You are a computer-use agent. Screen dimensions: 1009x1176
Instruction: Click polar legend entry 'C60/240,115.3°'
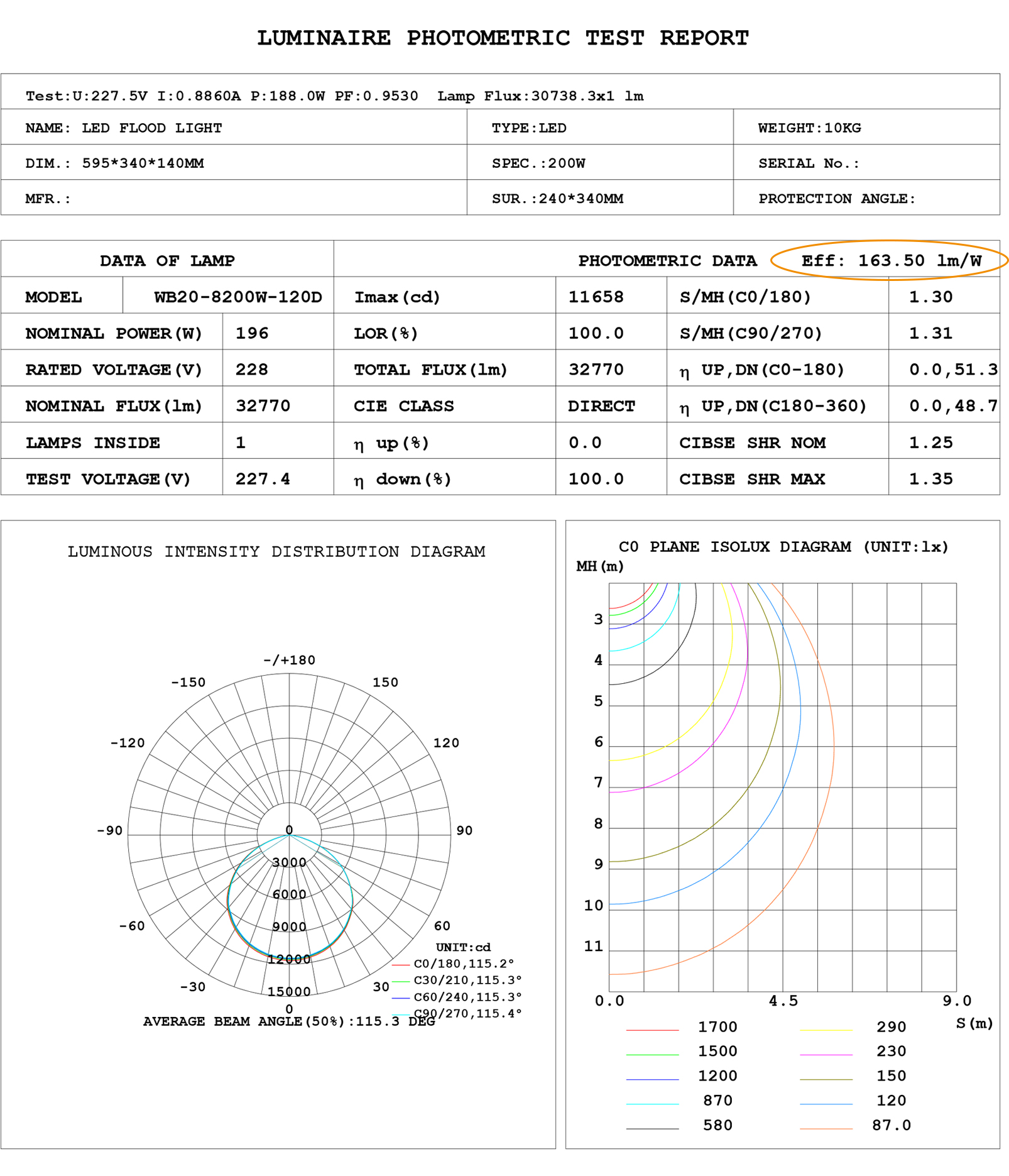pyautogui.click(x=467, y=997)
